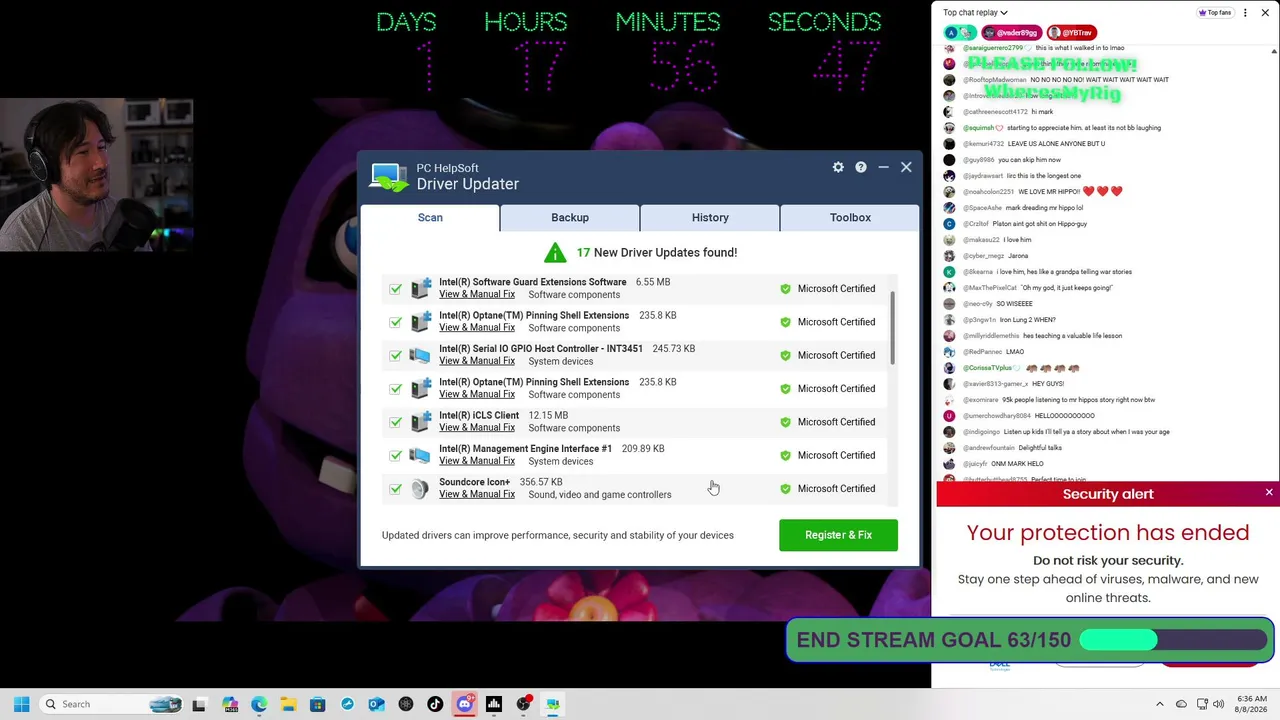This screenshot has height=720, width=1280.
Task: Click the 'Microsoft Certified' label for iCLS Client
Action: pos(836,422)
